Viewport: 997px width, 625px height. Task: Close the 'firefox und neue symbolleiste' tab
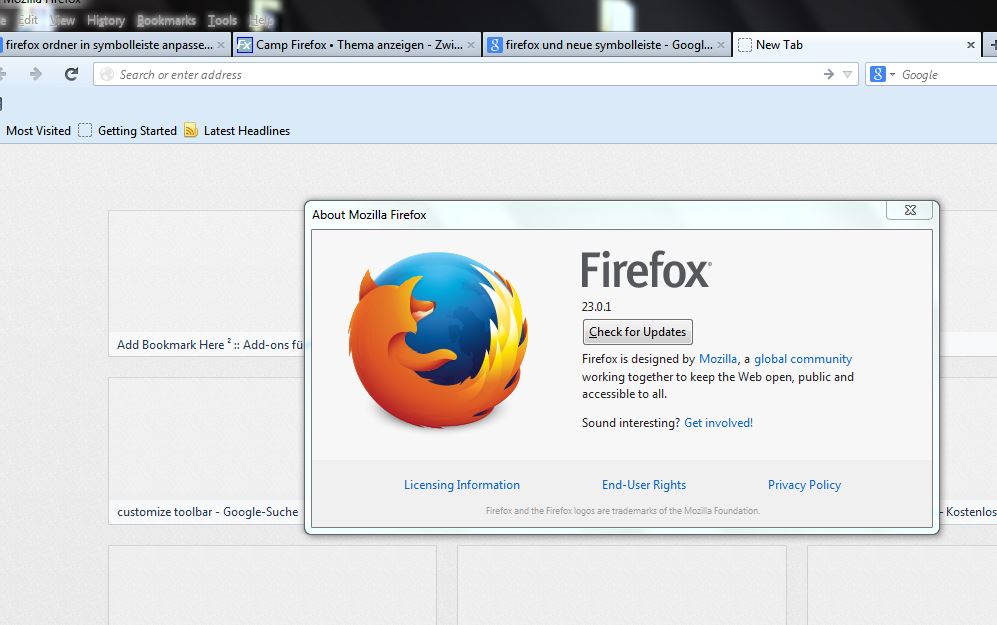click(x=720, y=45)
